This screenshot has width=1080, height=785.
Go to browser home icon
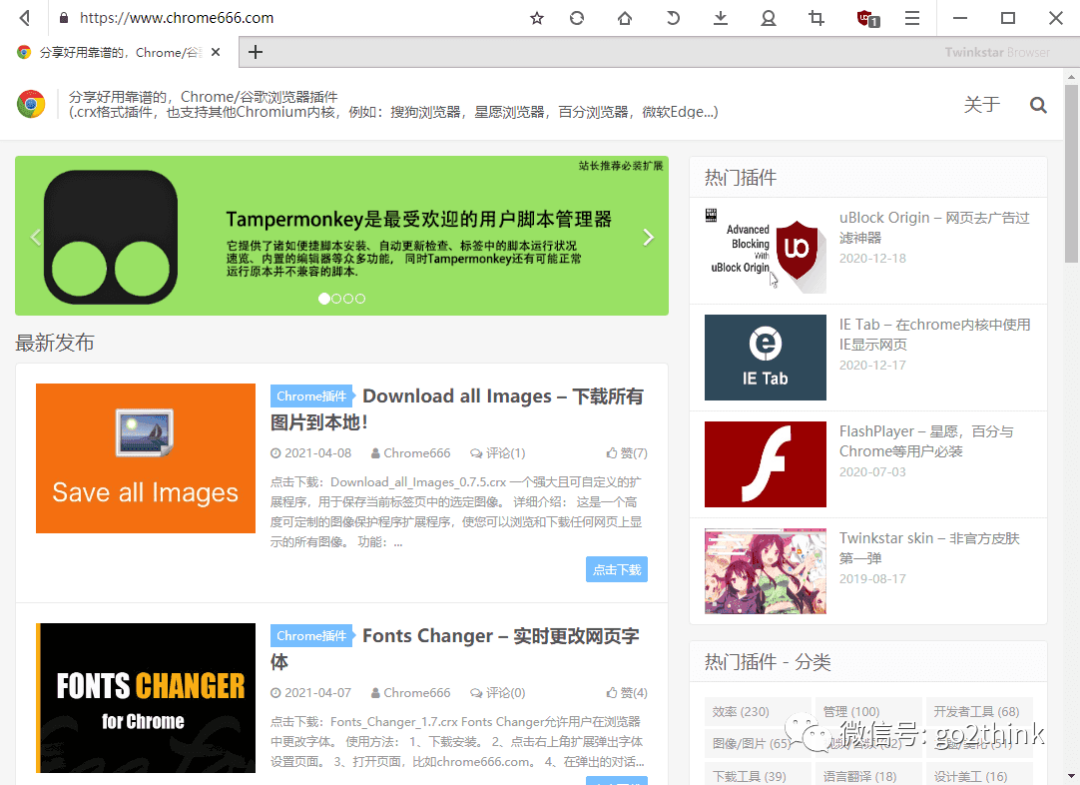625,18
